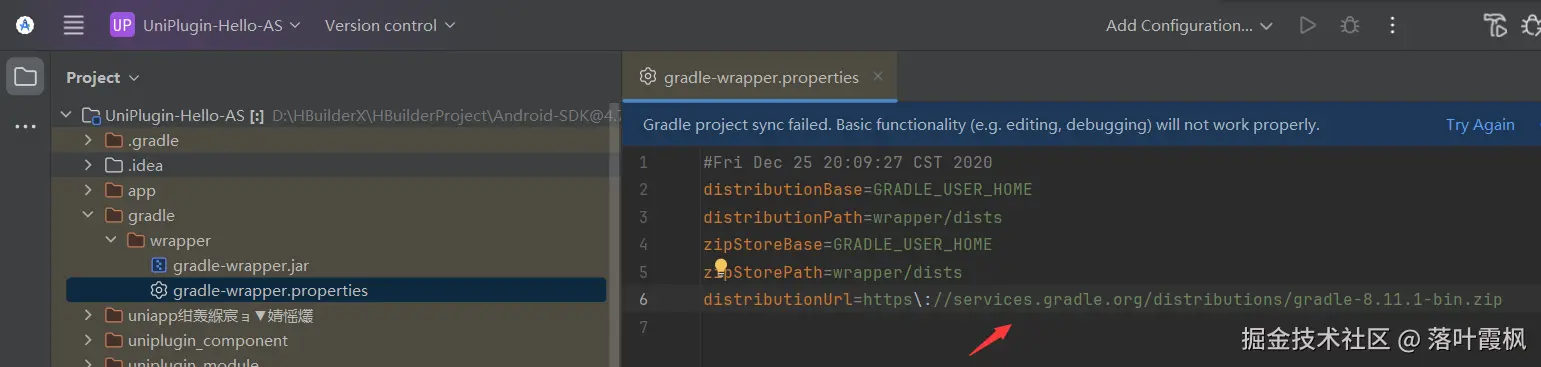Collapse the gradle folder arrow

89,215
